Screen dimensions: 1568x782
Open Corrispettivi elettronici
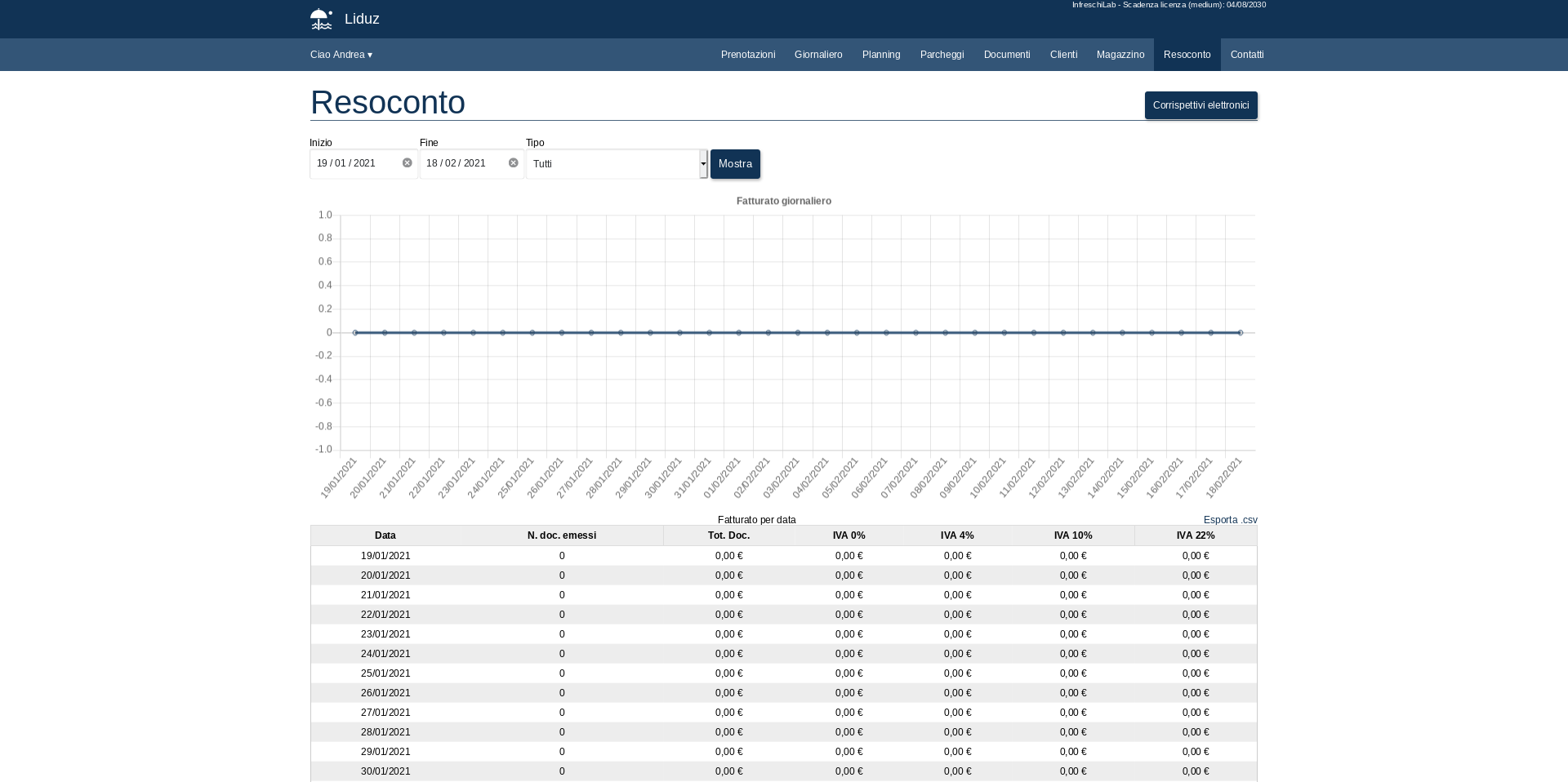[1200, 105]
